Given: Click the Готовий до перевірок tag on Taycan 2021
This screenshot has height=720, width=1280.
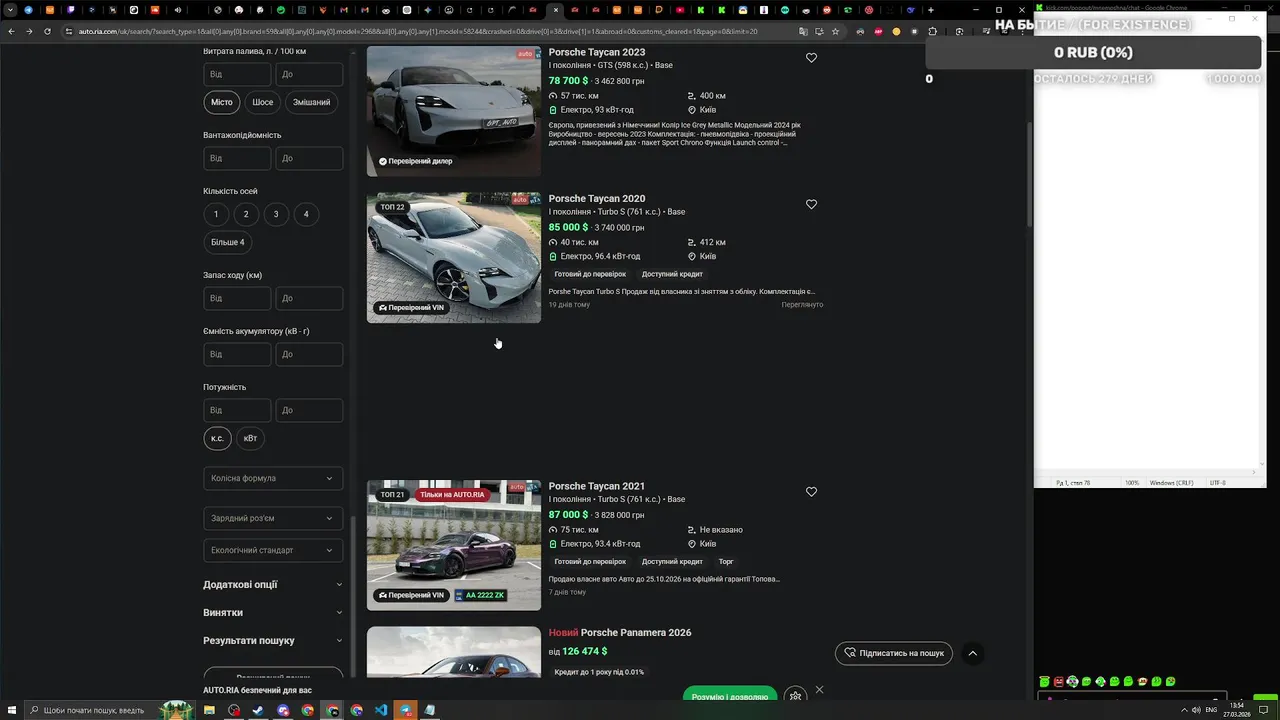Looking at the screenshot, I should [x=590, y=562].
